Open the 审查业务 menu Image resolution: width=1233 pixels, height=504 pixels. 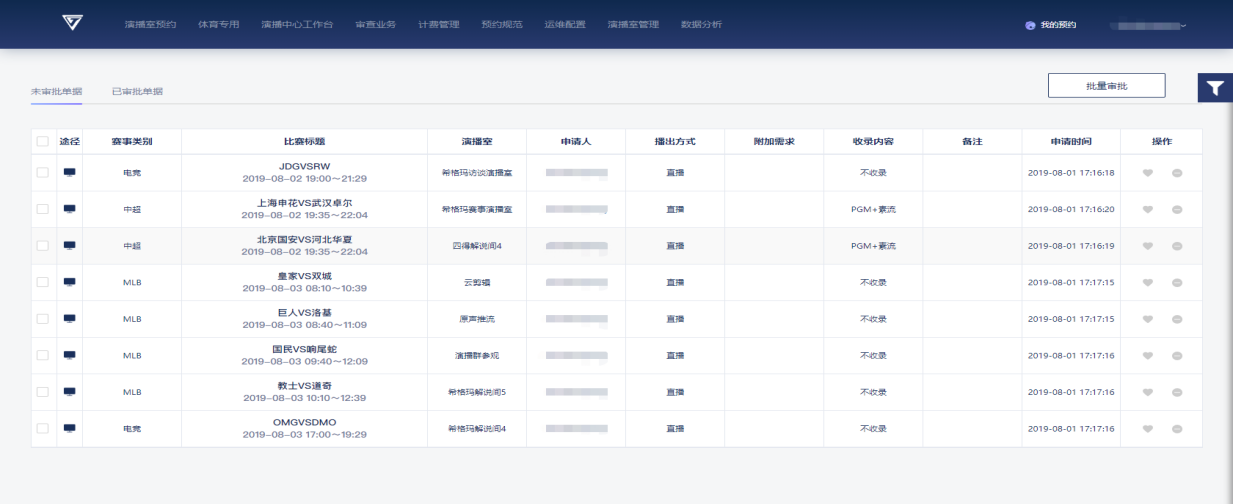375,24
